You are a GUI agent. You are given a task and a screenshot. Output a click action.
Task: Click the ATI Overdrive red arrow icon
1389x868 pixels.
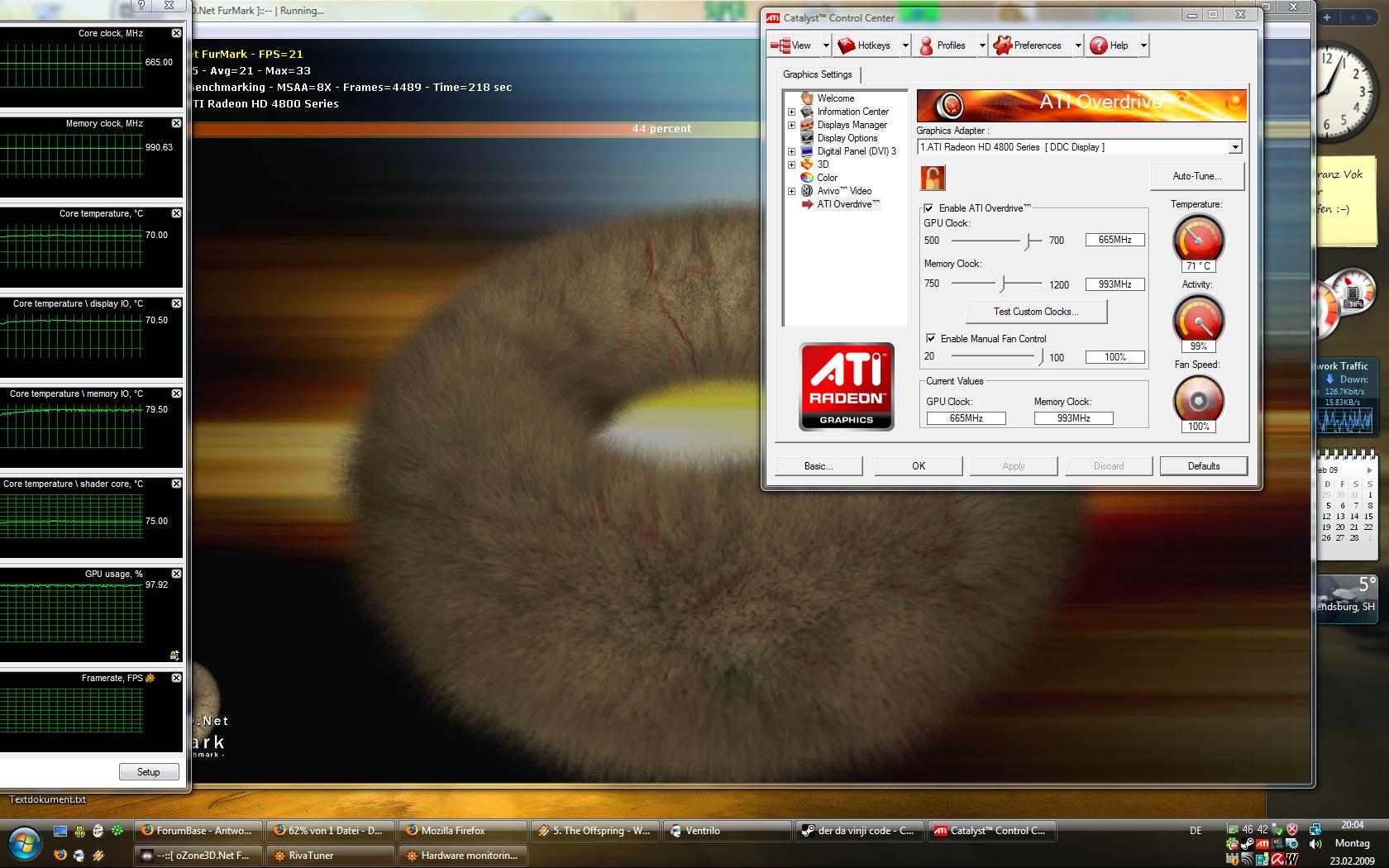click(808, 204)
